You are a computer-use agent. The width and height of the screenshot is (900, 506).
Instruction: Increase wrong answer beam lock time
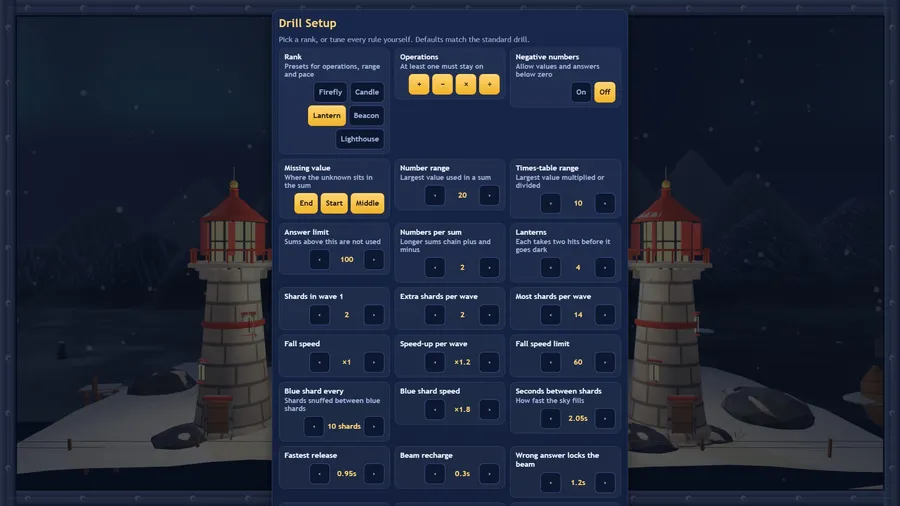[x=605, y=482]
